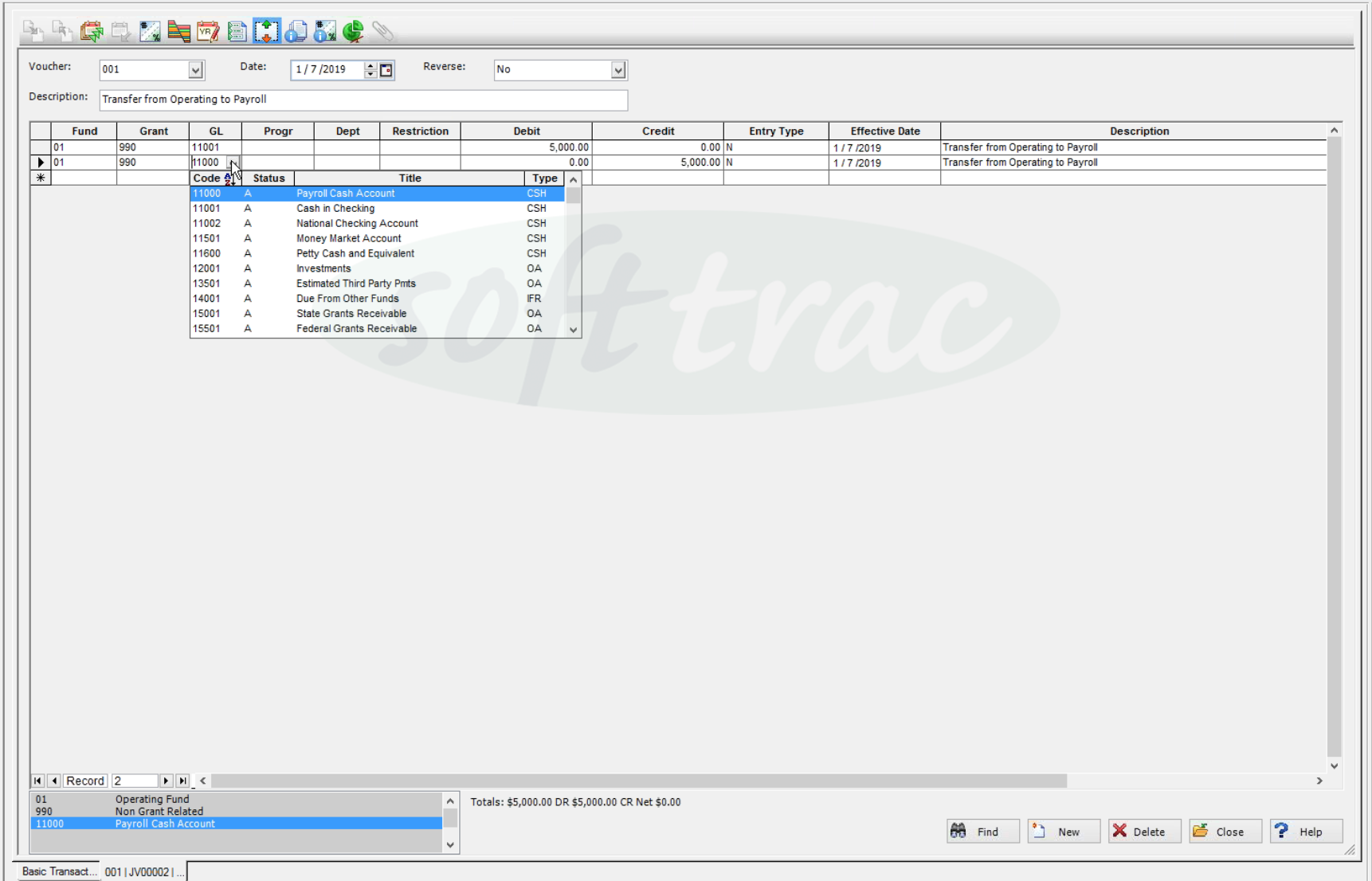Open the Voucher dropdown
This screenshot has height=881, width=1372.
click(x=195, y=70)
